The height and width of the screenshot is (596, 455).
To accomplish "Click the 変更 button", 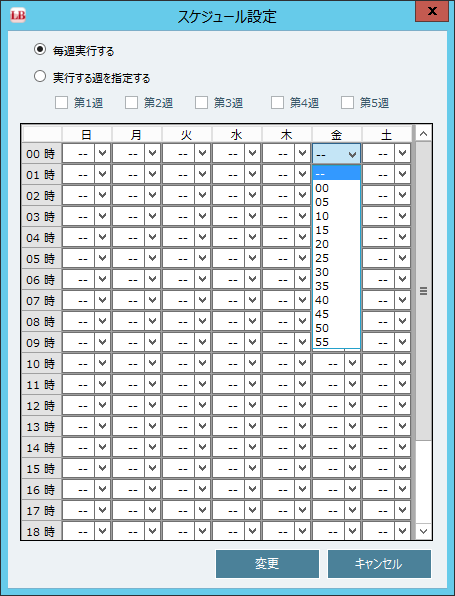I will [x=267, y=564].
